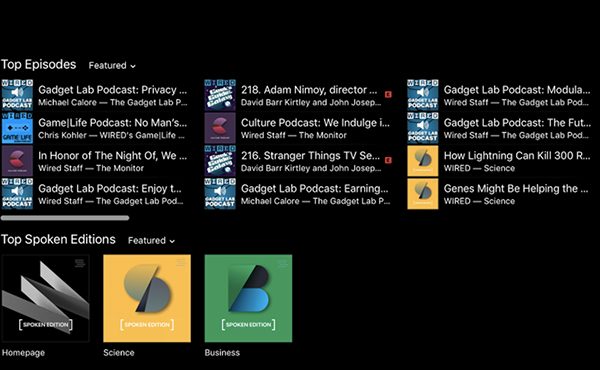
Task: Click the How Lightning Can Kill episode artwork
Action: [x=423, y=161]
